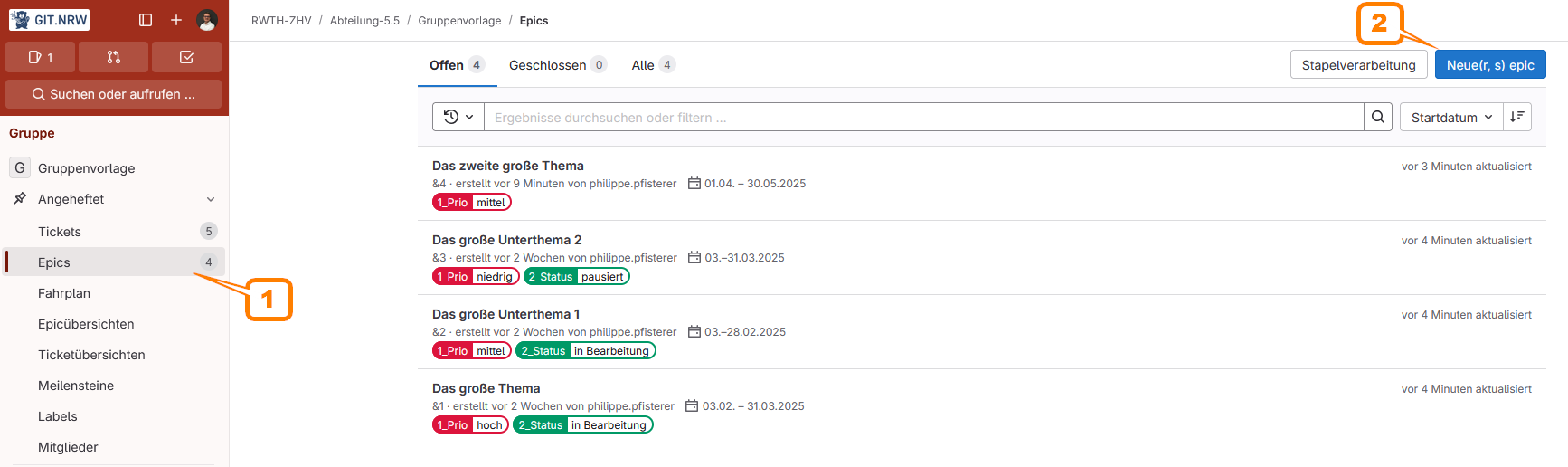Open merge requests icon button
The width and height of the screenshot is (1568, 467).
pyautogui.click(x=113, y=57)
